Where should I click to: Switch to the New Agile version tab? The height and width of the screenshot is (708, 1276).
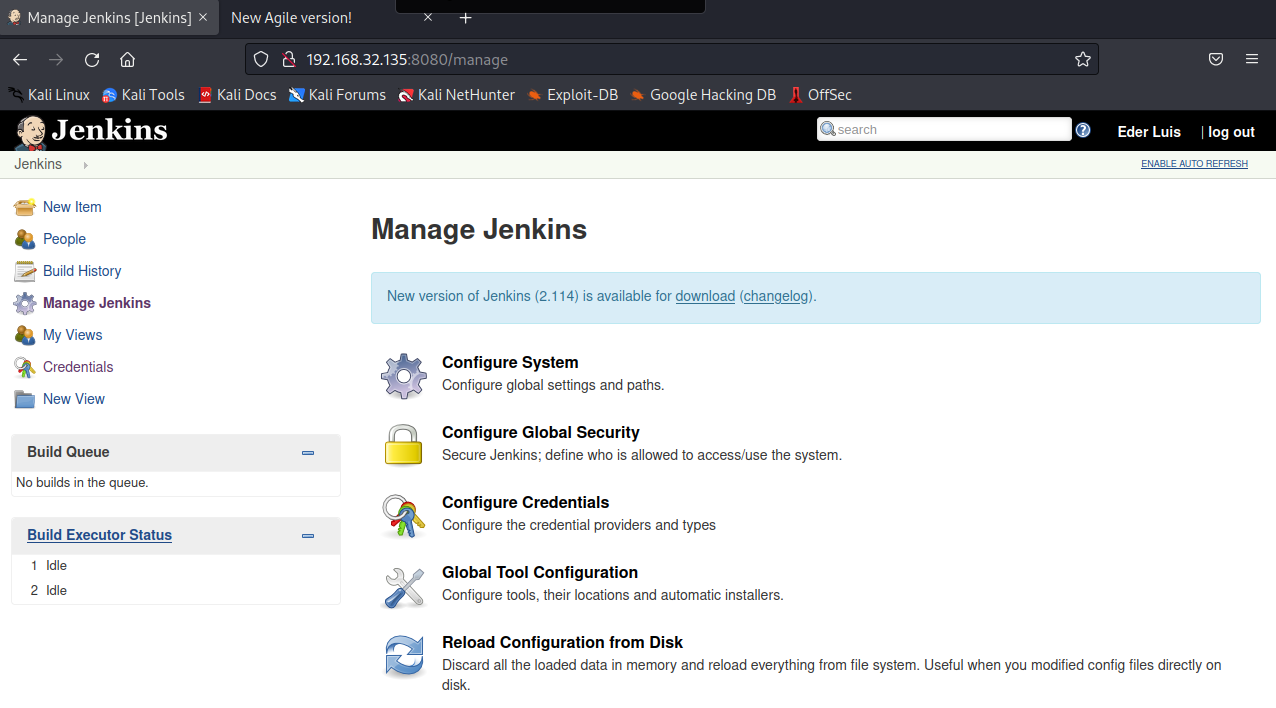click(291, 18)
